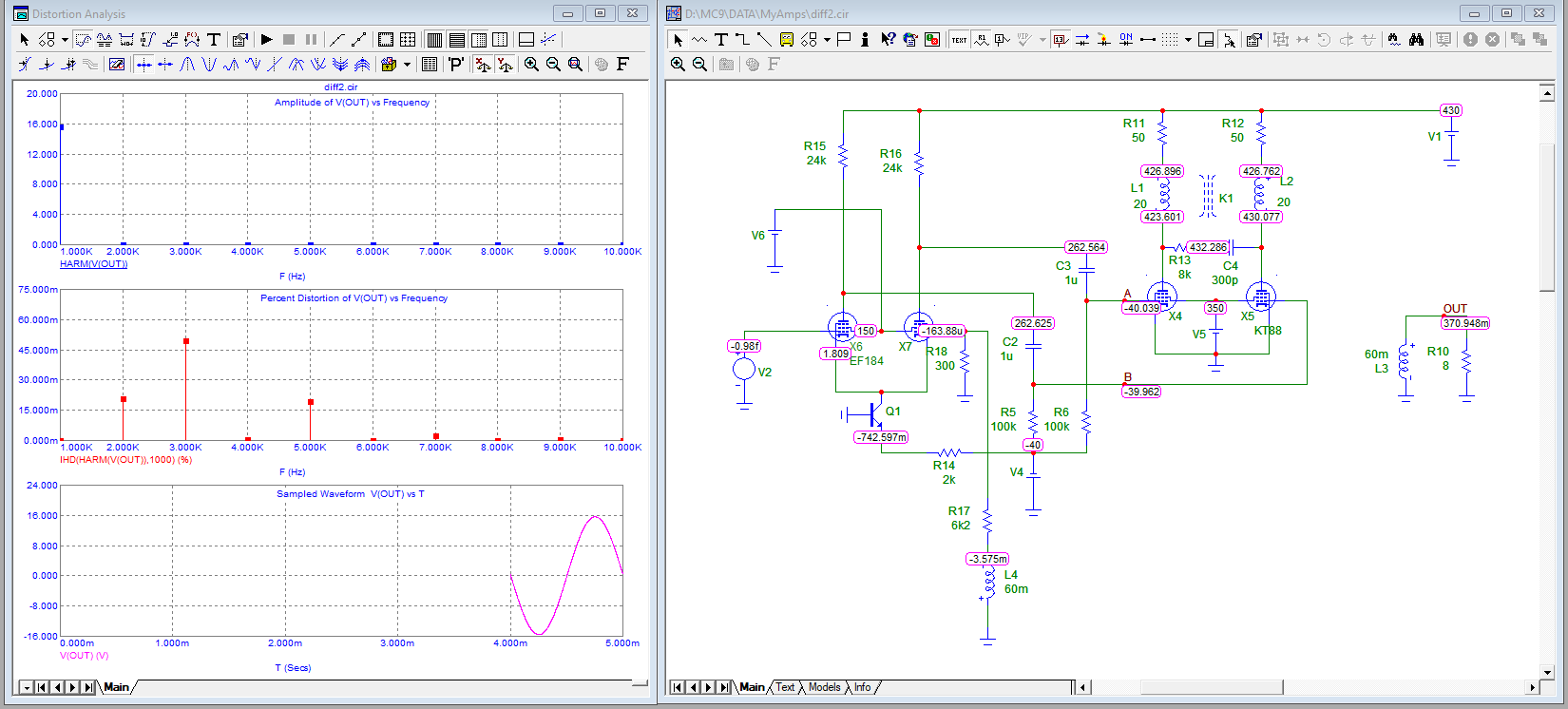Zoom out in the Distortion Analysis window
The height and width of the screenshot is (709, 1568).
553,64
